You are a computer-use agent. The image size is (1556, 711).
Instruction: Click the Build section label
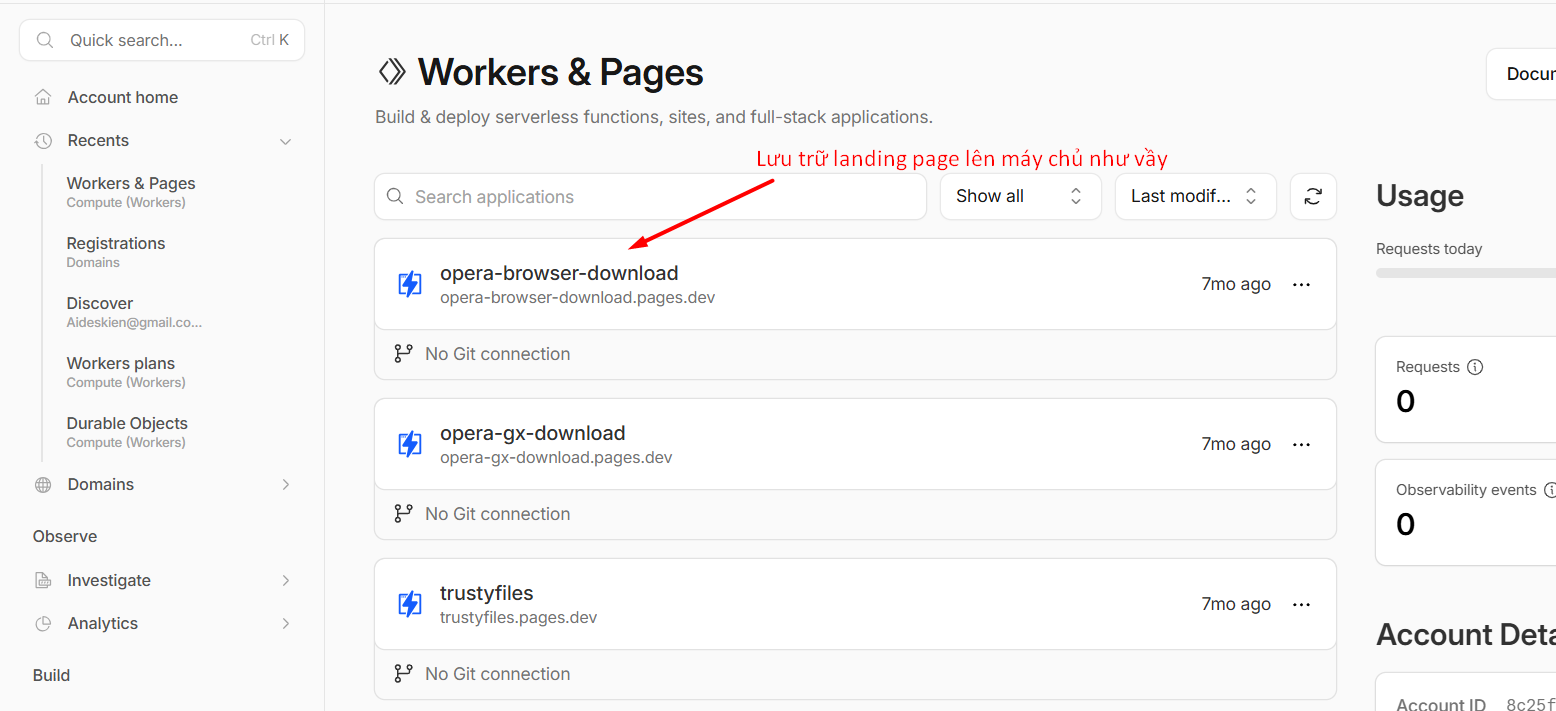[x=51, y=676]
